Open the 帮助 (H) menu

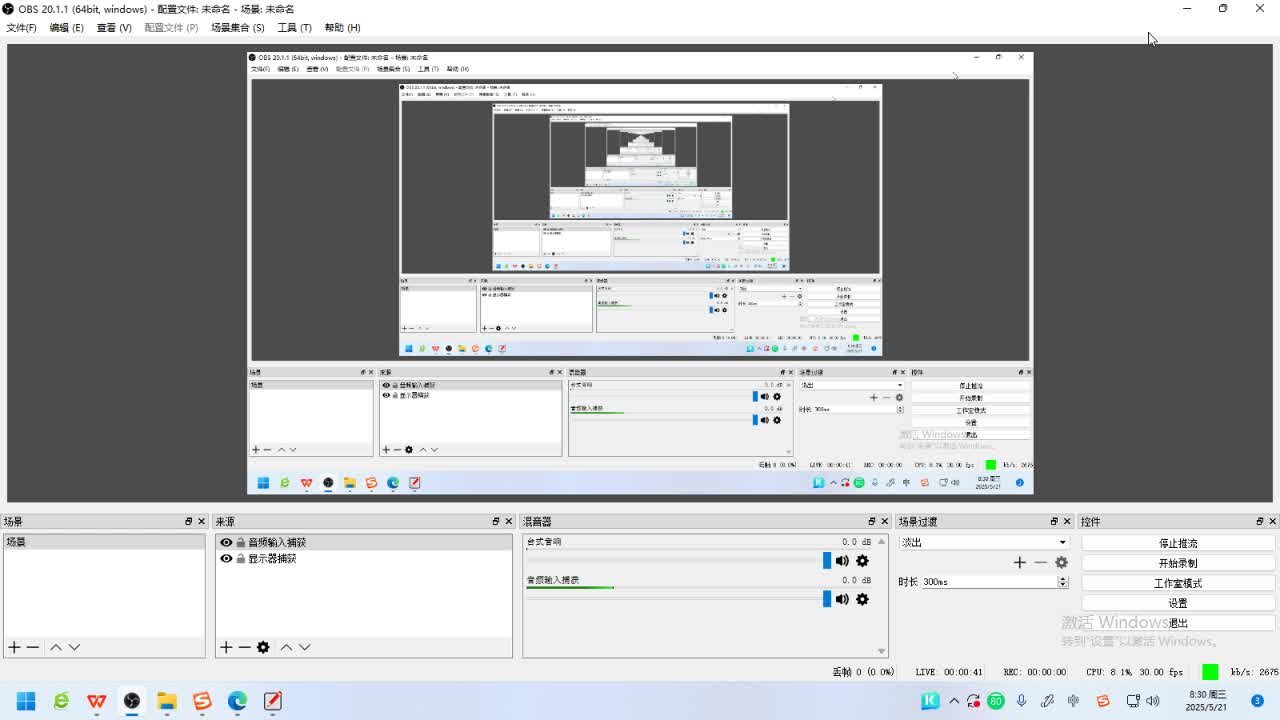(342, 27)
